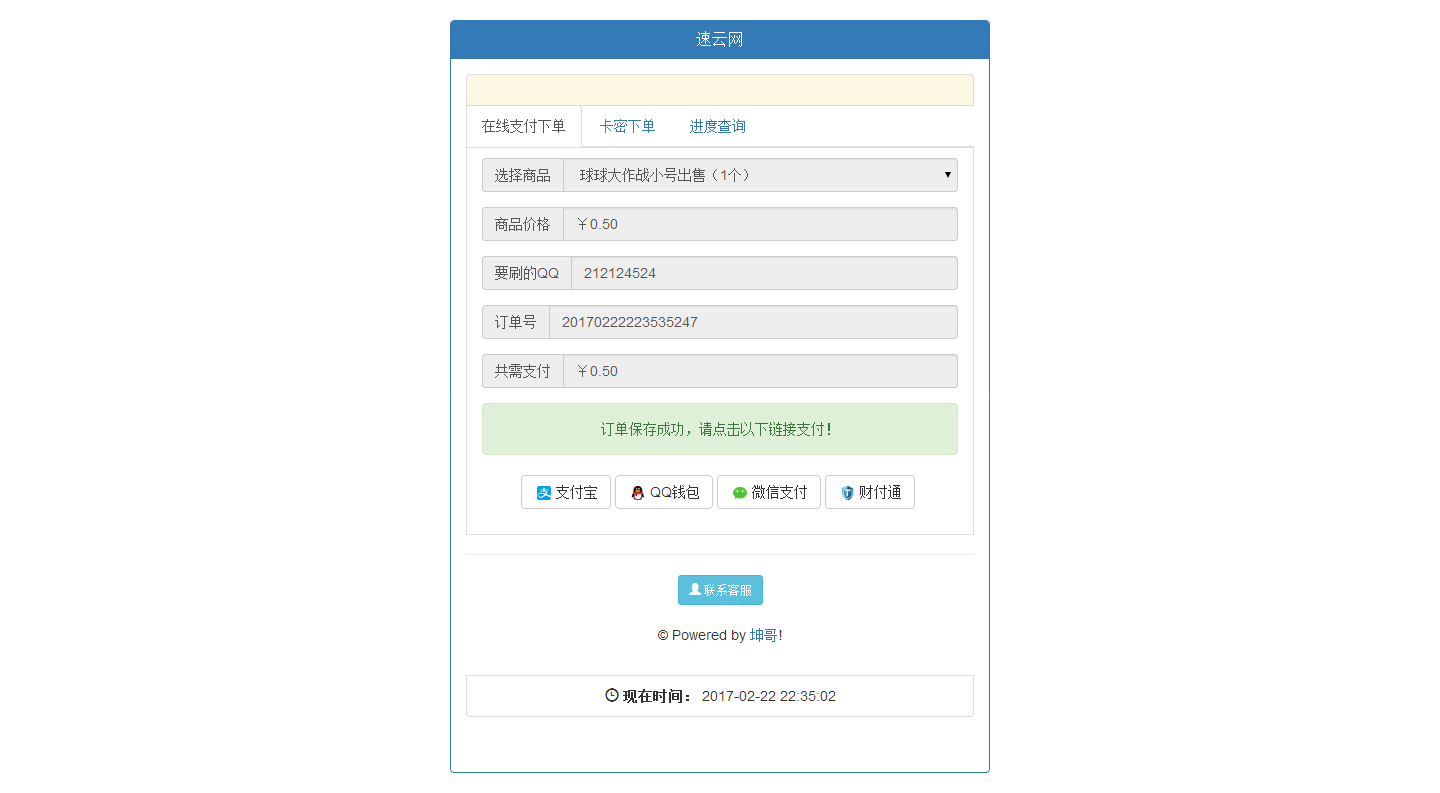Switch to the 卡密下单 tab
Screen dimensions: 1440x793
(627, 126)
